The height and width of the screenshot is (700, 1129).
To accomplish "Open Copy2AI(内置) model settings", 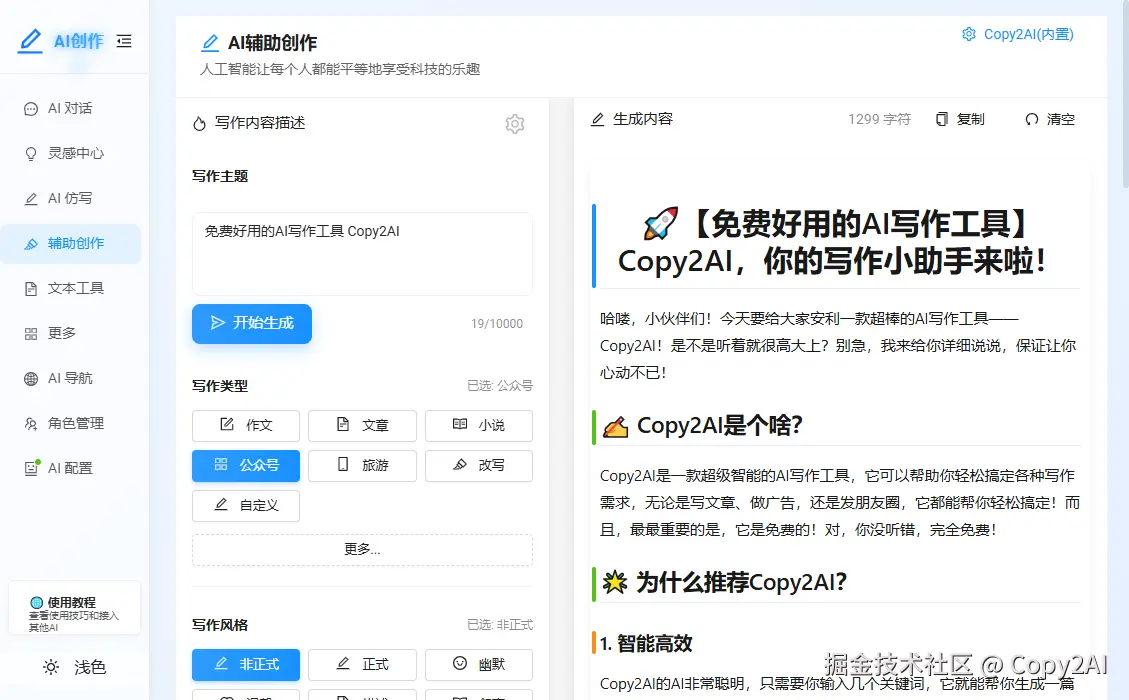I will tap(1018, 35).
